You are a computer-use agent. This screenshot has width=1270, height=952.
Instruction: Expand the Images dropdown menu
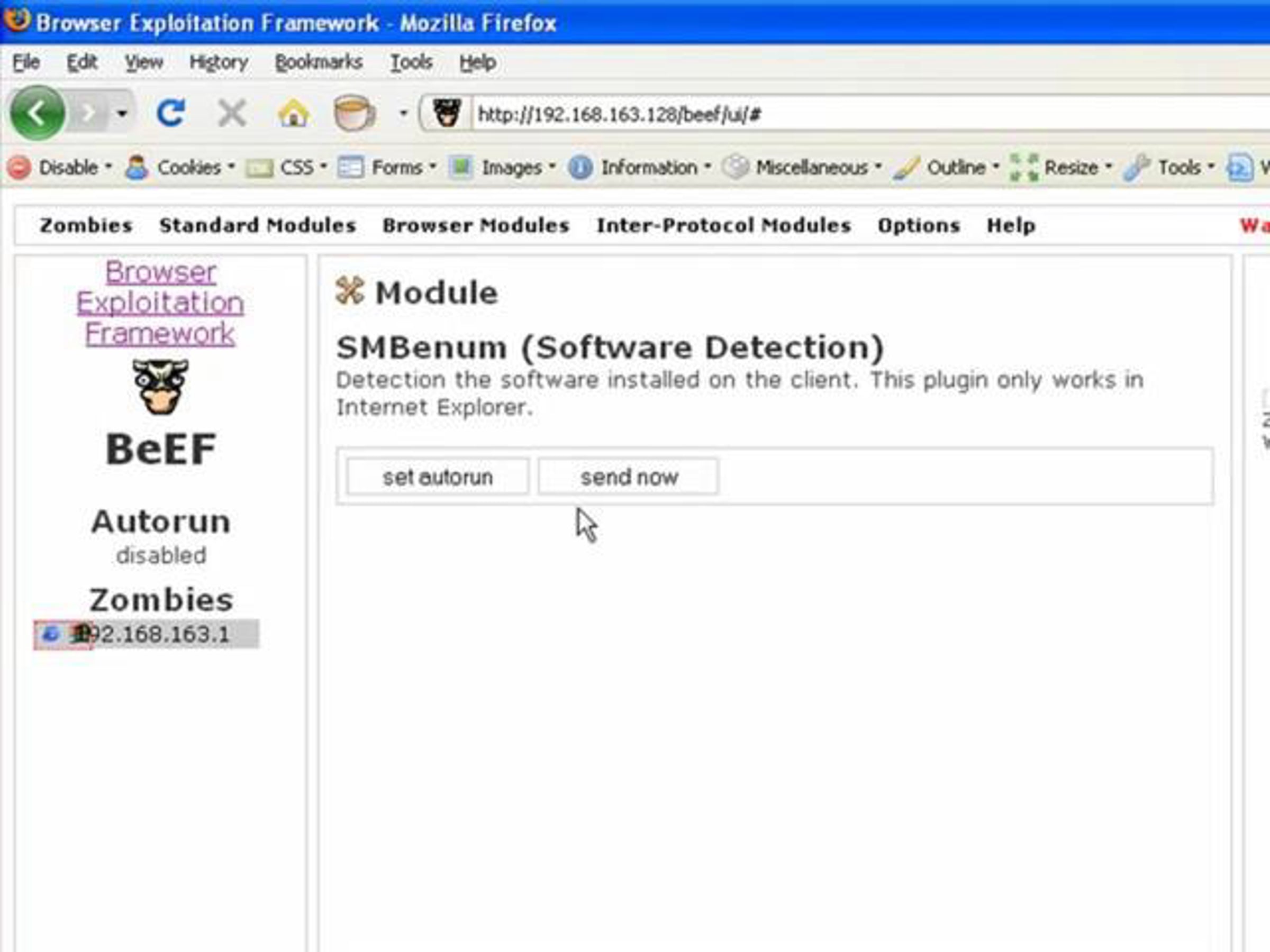pos(502,168)
